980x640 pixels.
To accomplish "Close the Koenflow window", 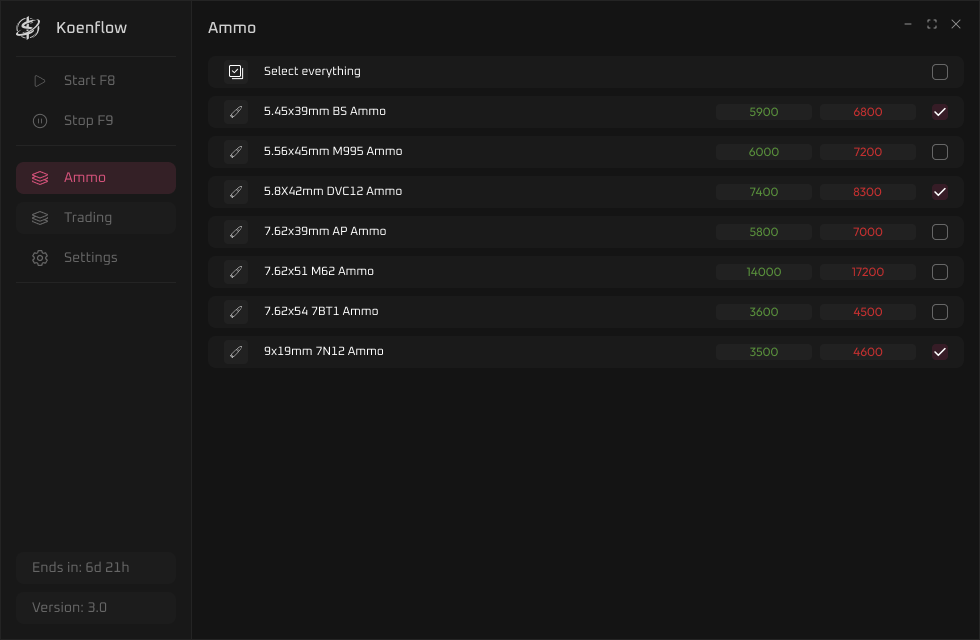I will click(956, 24).
